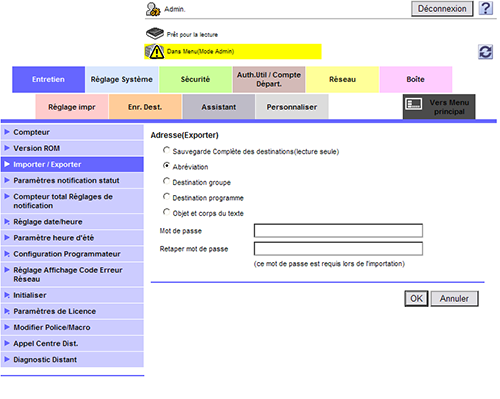This screenshot has height=399, width=500.
Task: Click the Annuler button
Action: (454, 298)
